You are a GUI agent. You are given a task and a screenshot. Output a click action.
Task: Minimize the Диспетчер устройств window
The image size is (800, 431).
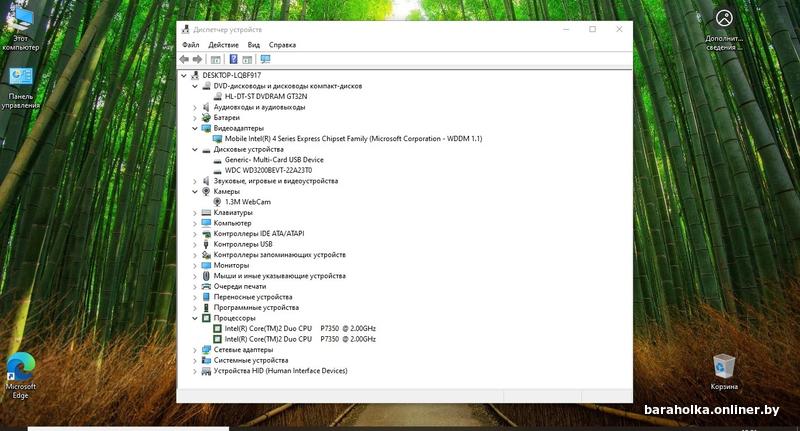coord(566,29)
